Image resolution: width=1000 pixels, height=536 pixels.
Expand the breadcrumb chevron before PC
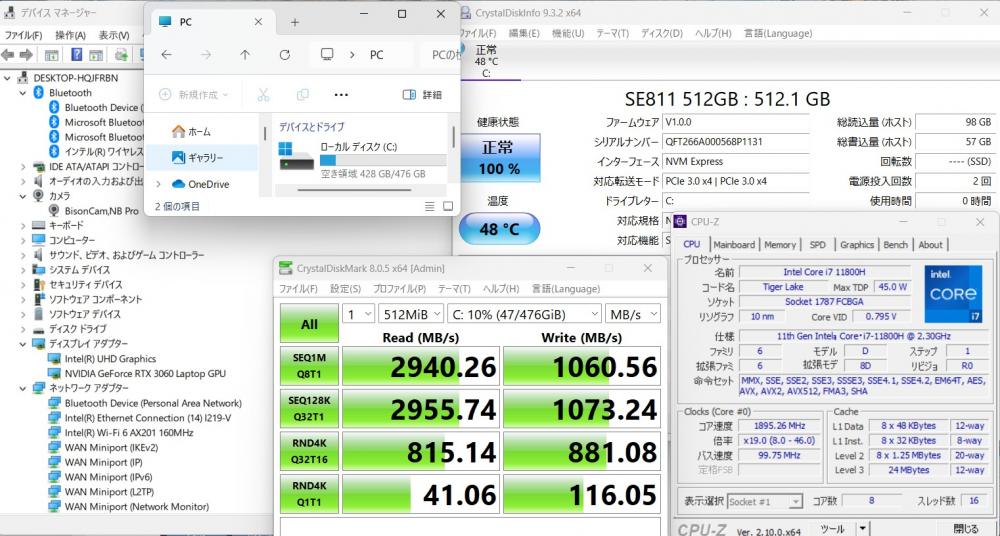pyautogui.click(x=351, y=55)
